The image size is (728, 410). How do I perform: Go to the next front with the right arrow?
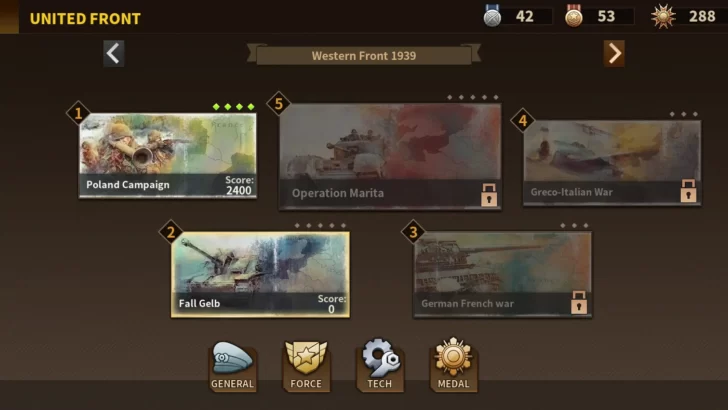614,53
